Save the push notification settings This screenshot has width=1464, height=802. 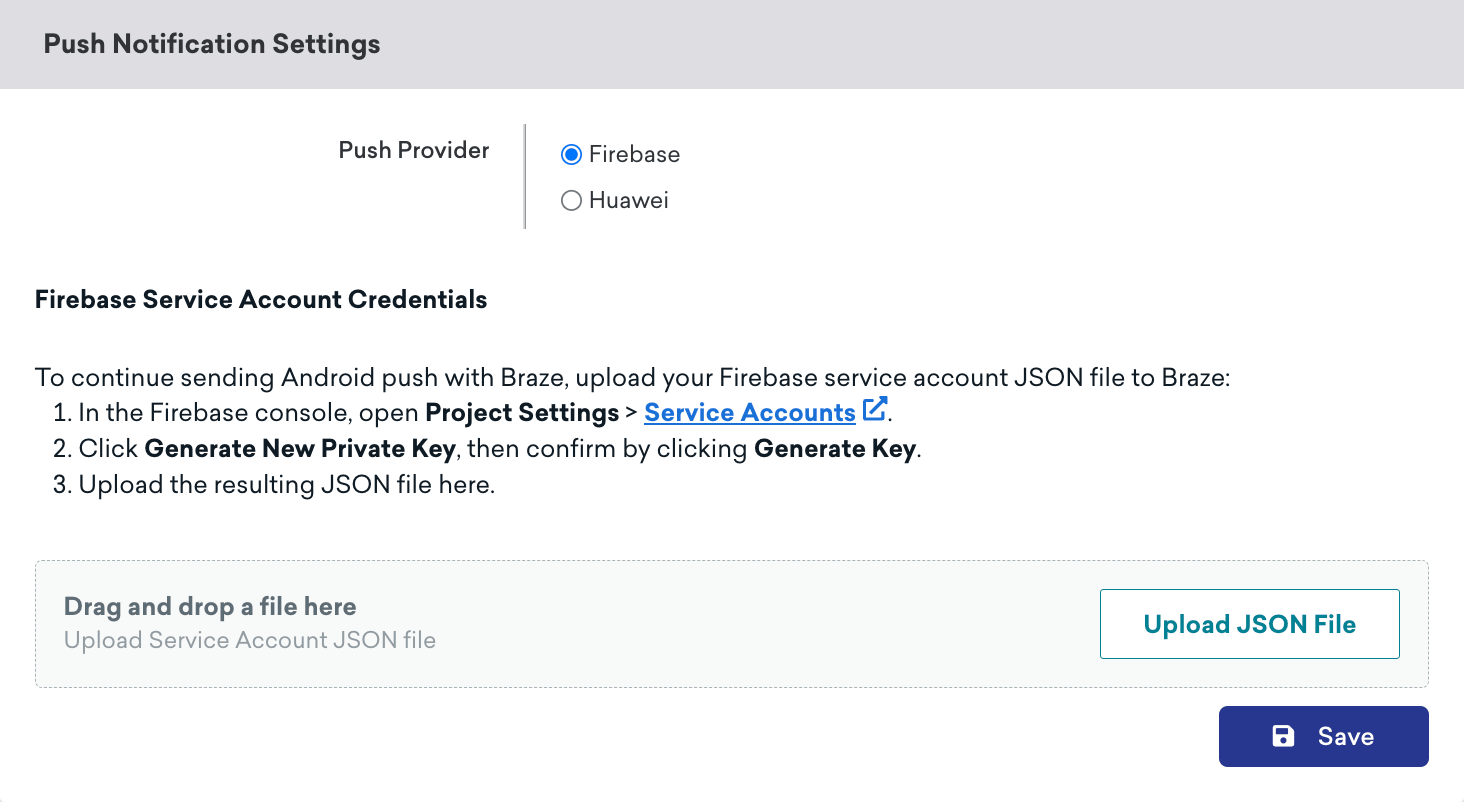[1323, 735]
